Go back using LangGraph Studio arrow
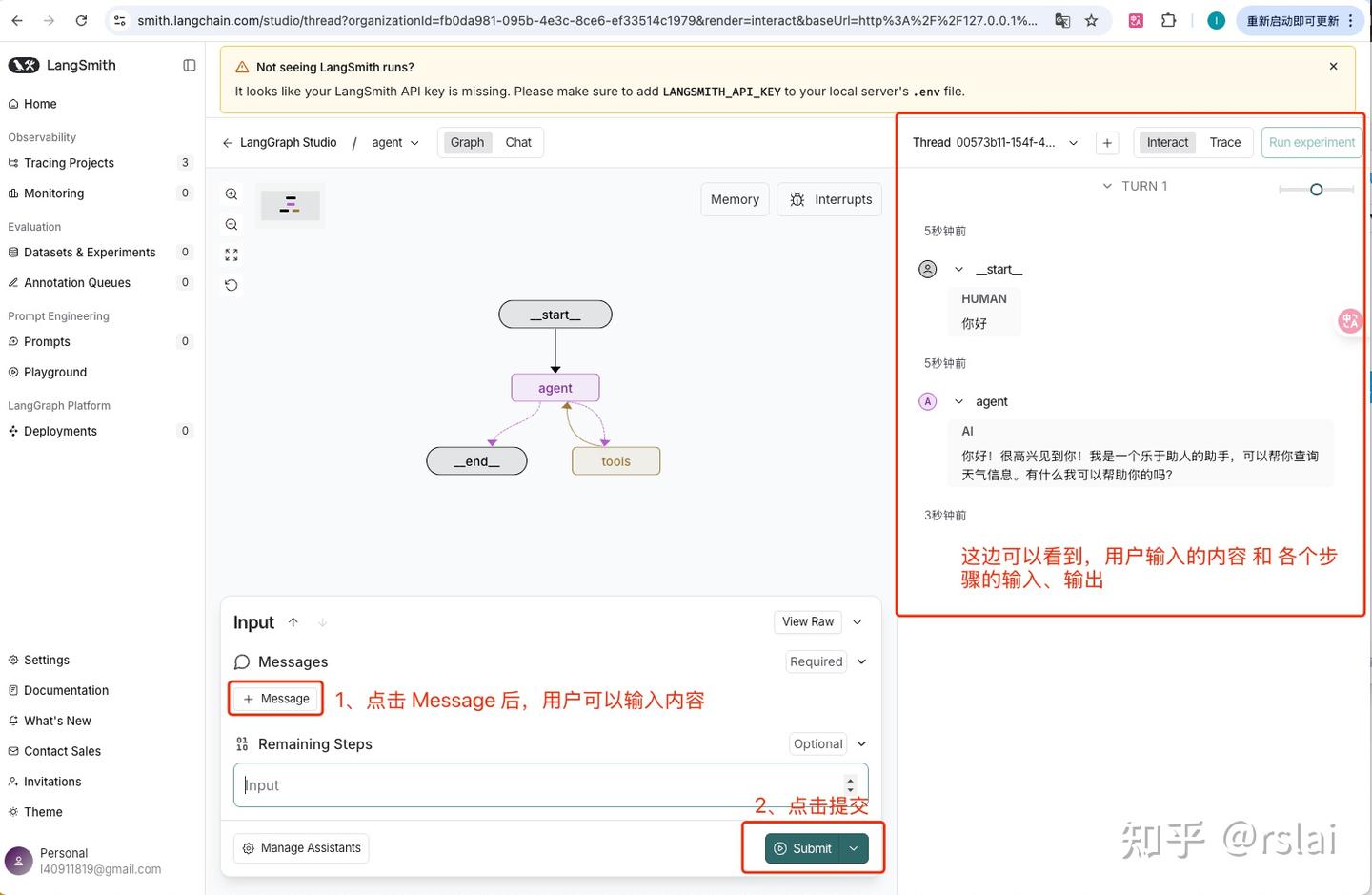The width and height of the screenshot is (1372, 895). 227,143
